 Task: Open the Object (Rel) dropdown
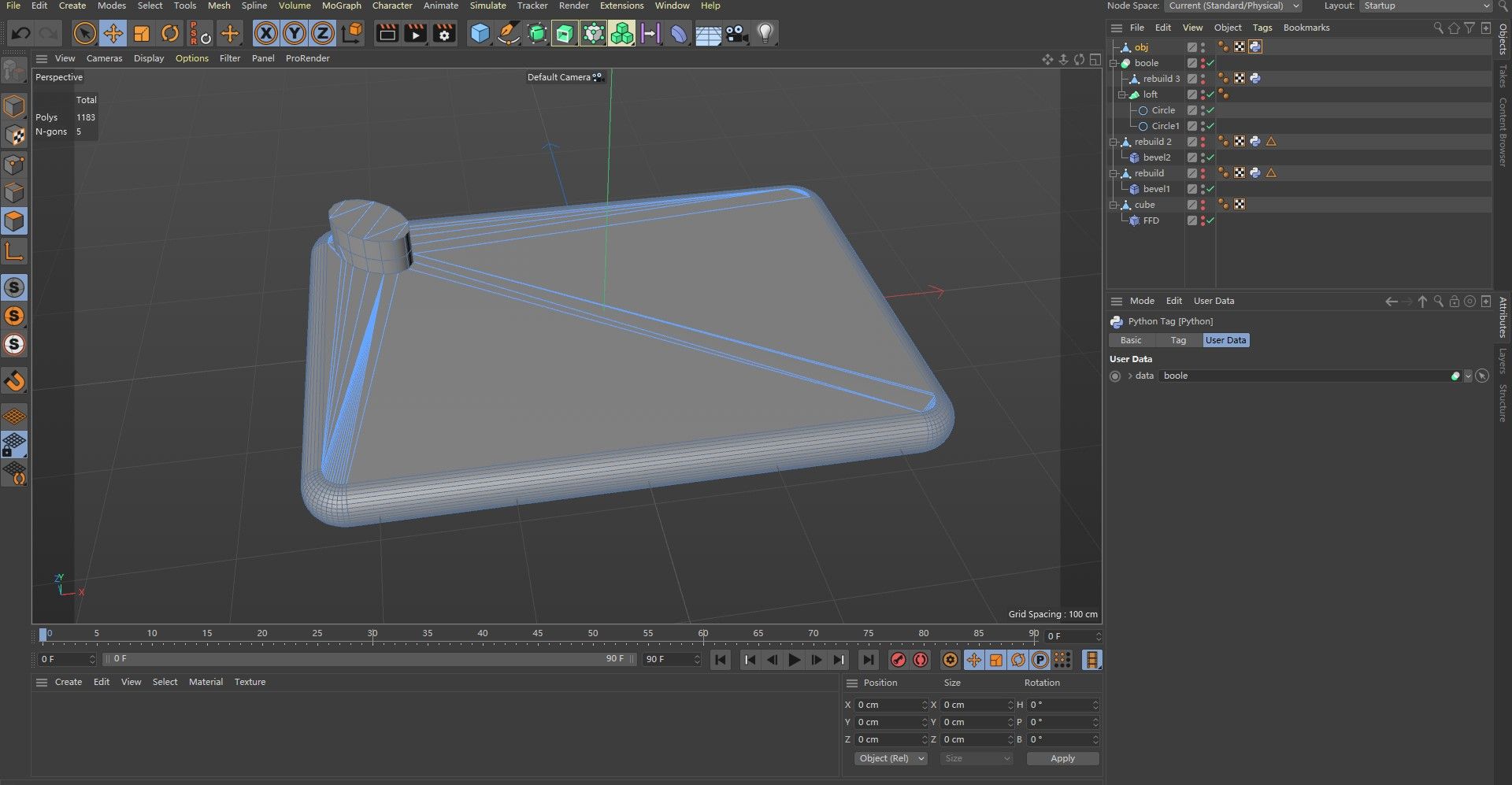coord(891,758)
